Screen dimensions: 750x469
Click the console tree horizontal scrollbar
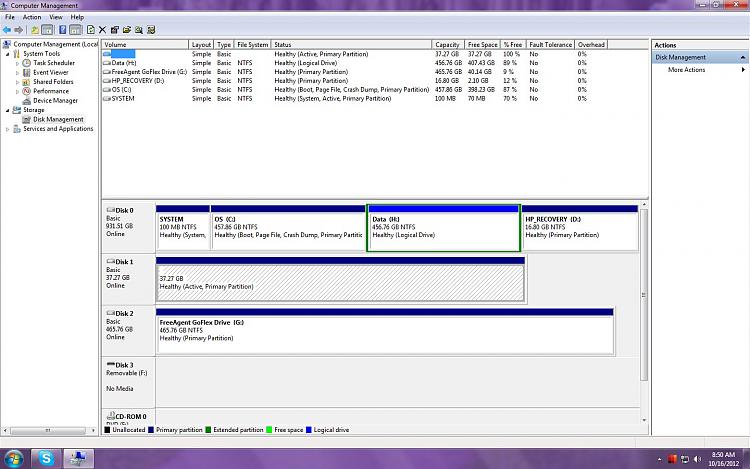pyautogui.click(x=50, y=431)
